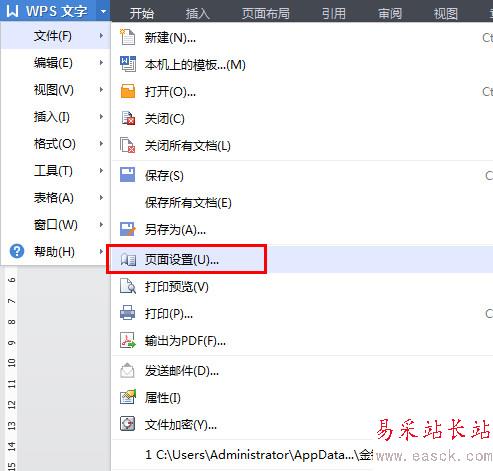Choose 另存为(A)... entry

click(x=302, y=229)
